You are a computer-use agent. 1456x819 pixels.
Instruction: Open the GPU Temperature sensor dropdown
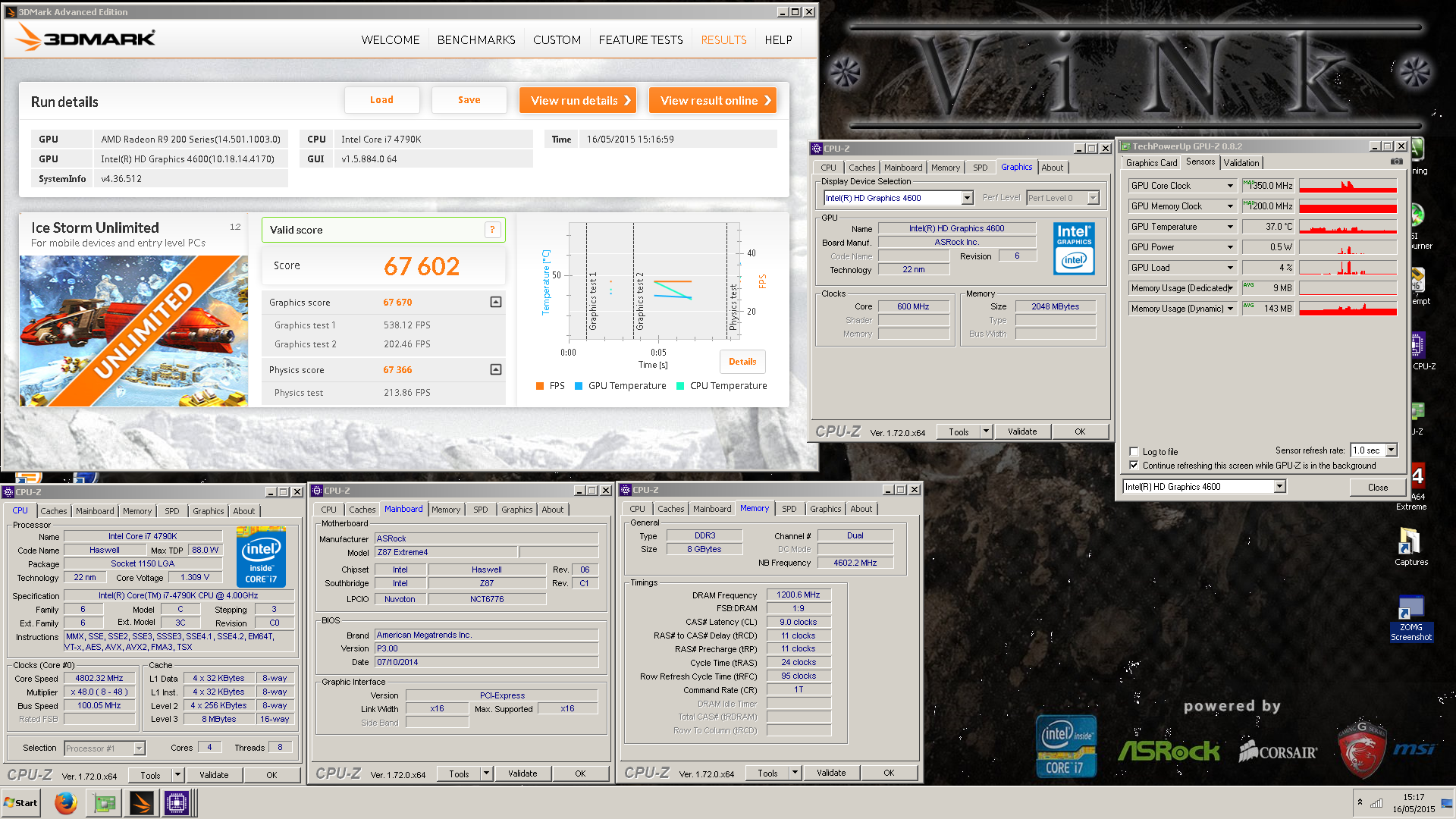(1230, 227)
